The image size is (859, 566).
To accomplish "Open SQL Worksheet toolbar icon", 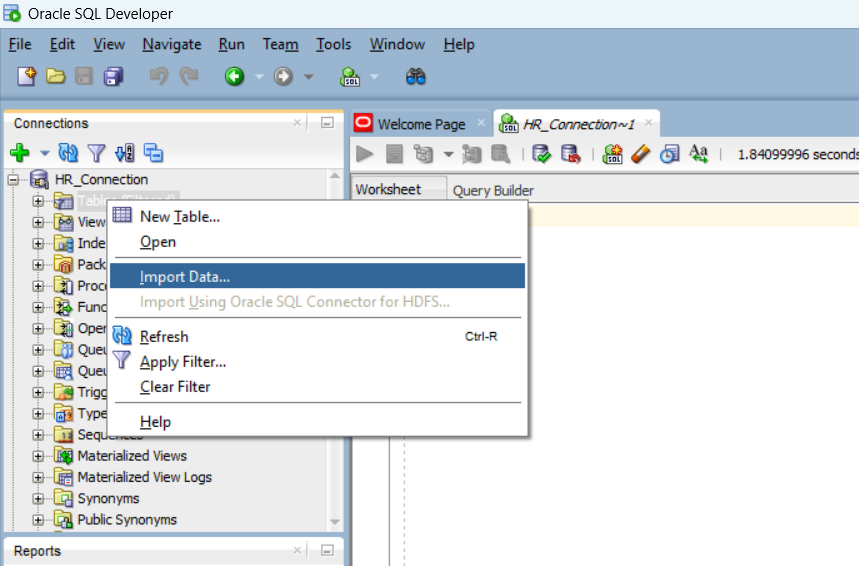I will click(x=350, y=77).
